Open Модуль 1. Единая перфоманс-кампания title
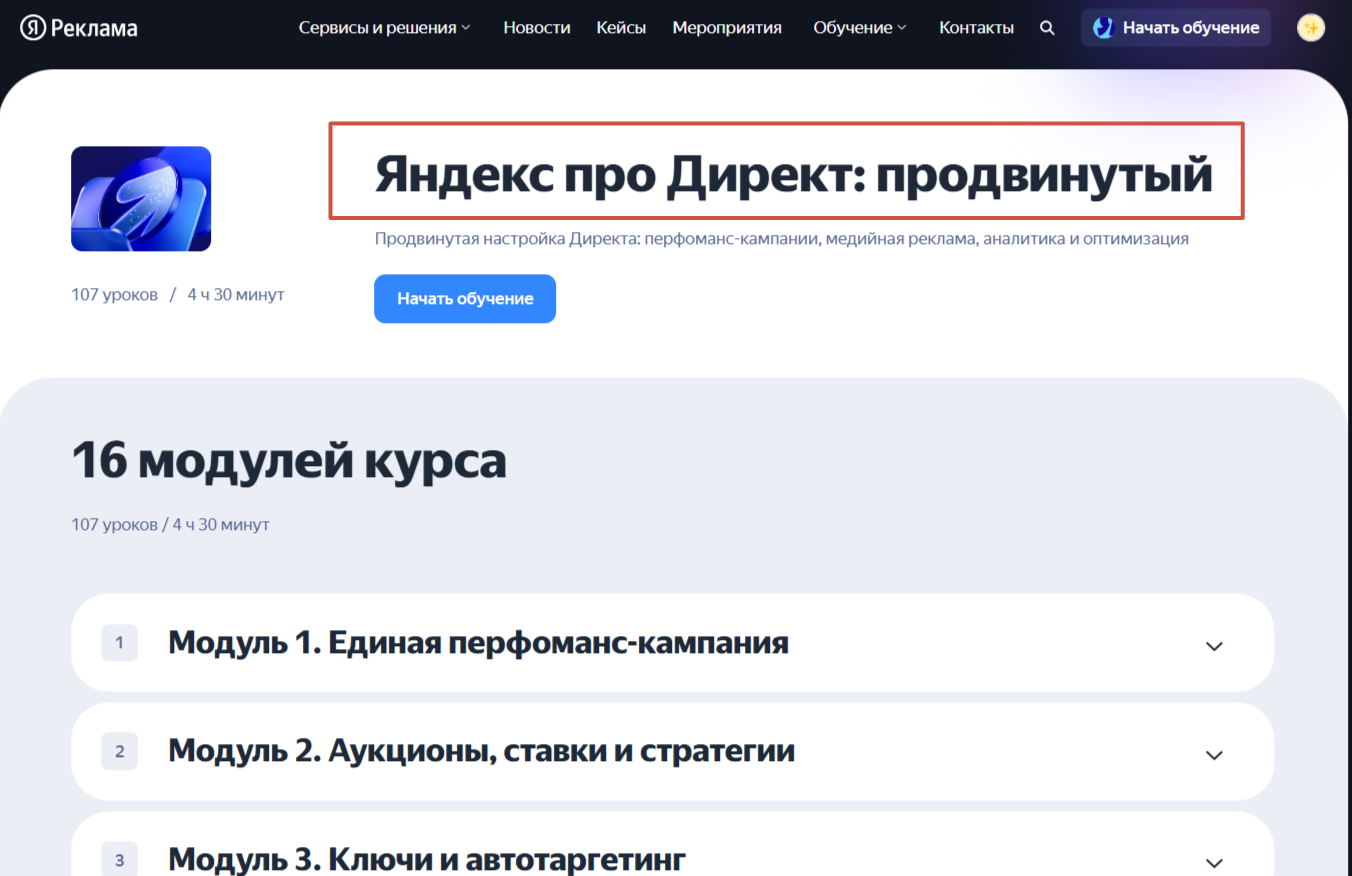Viewport: 1352px width, 876px height. (x=478, y=642)
